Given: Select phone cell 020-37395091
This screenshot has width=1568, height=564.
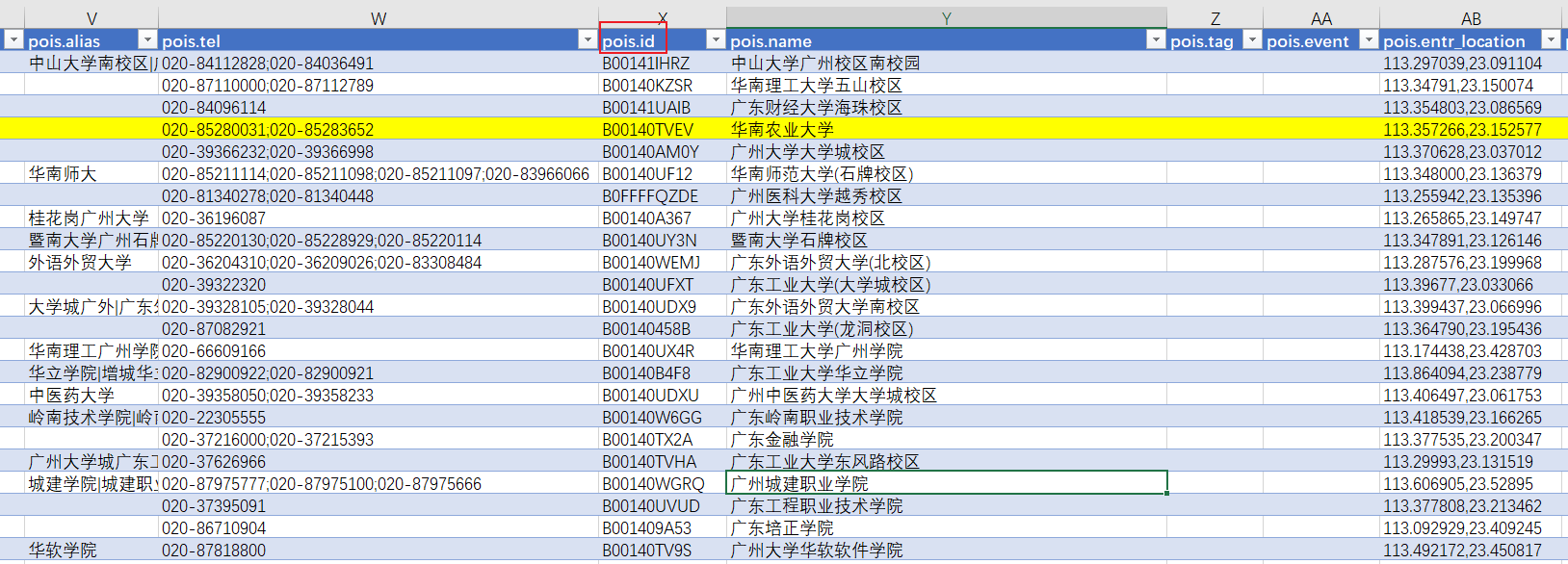Looking at the screenshot, I should coord(379,505).
